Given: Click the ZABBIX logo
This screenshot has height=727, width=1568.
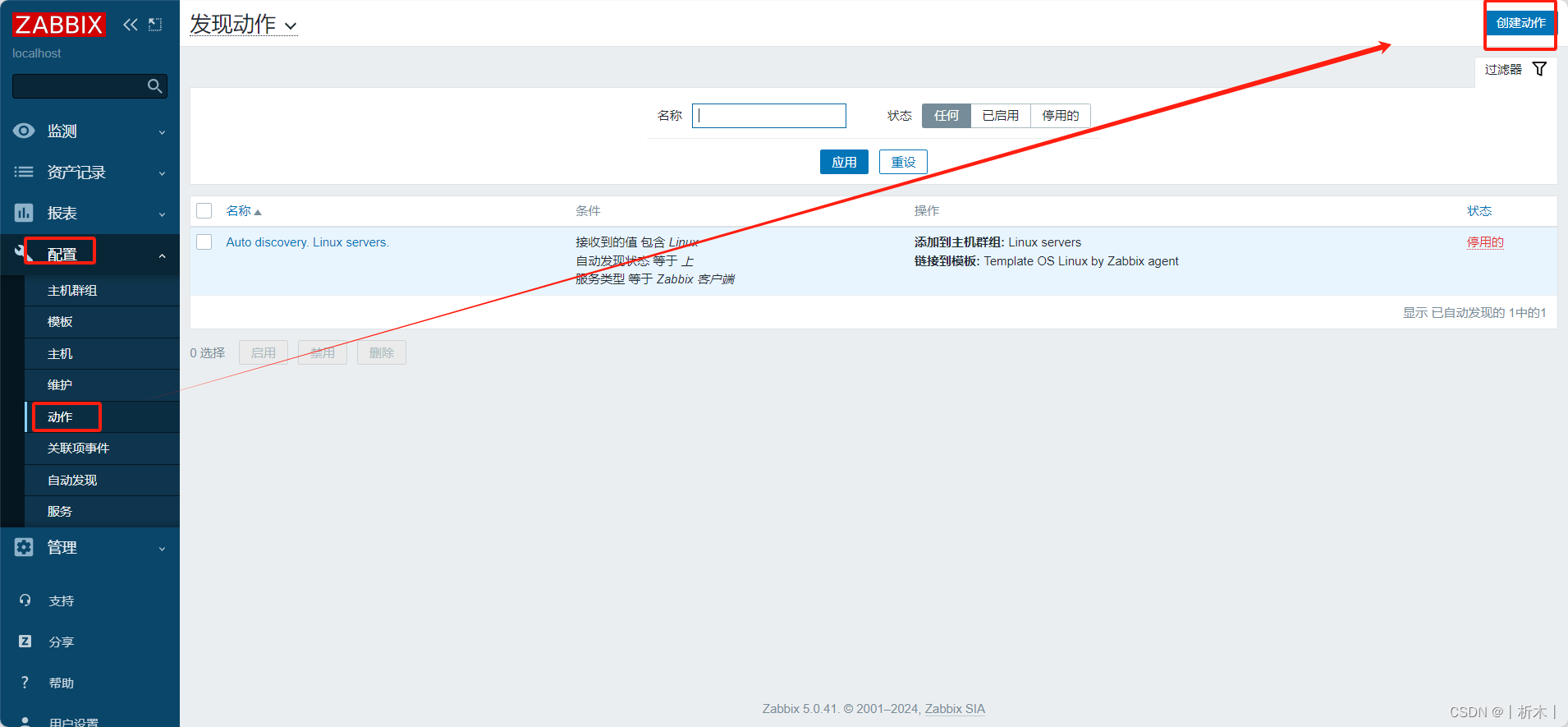Looking at the screenshot, I should [58, 25].
